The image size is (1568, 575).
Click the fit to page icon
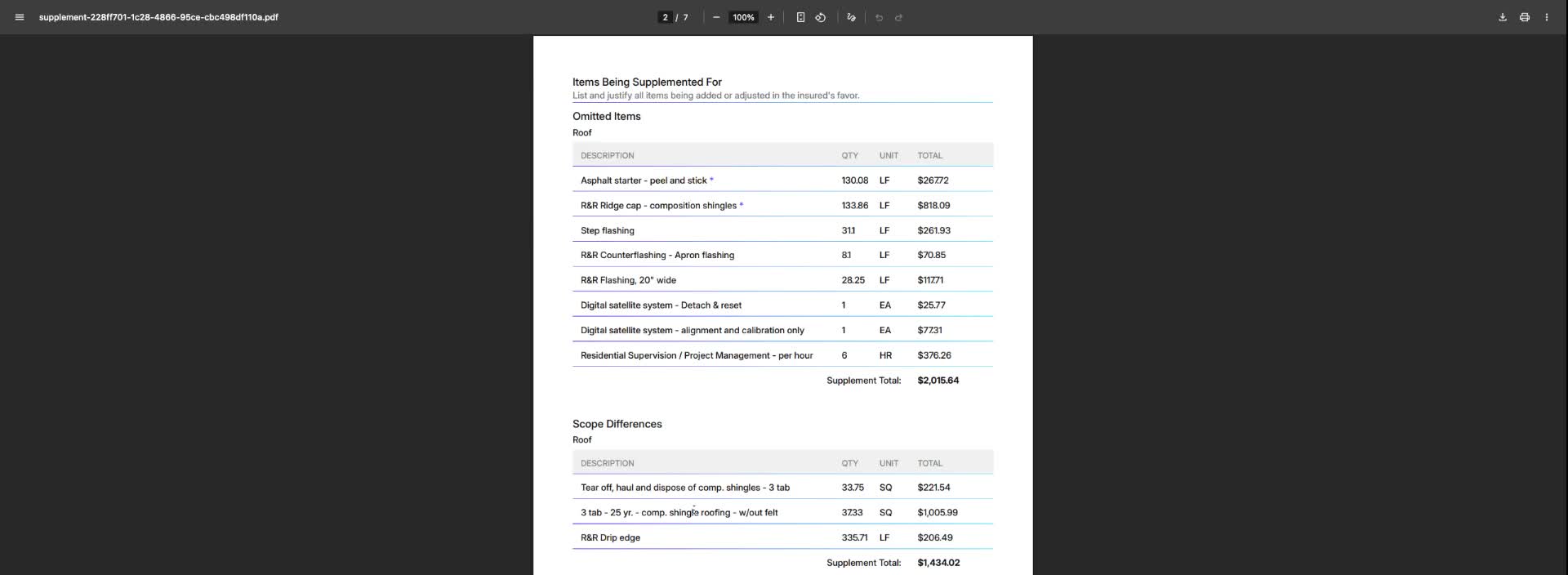click(800, 17)
